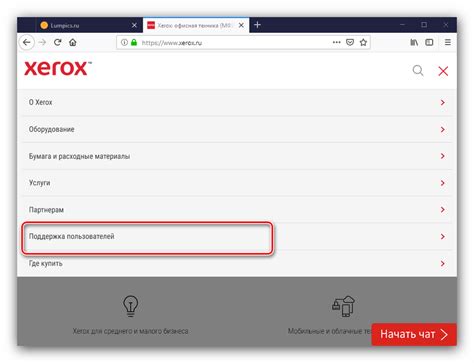Image resolution: width=474 pixels, height=363 pixels.
Task: Expand О Xerox with its chevron
Action: point(443,102)
